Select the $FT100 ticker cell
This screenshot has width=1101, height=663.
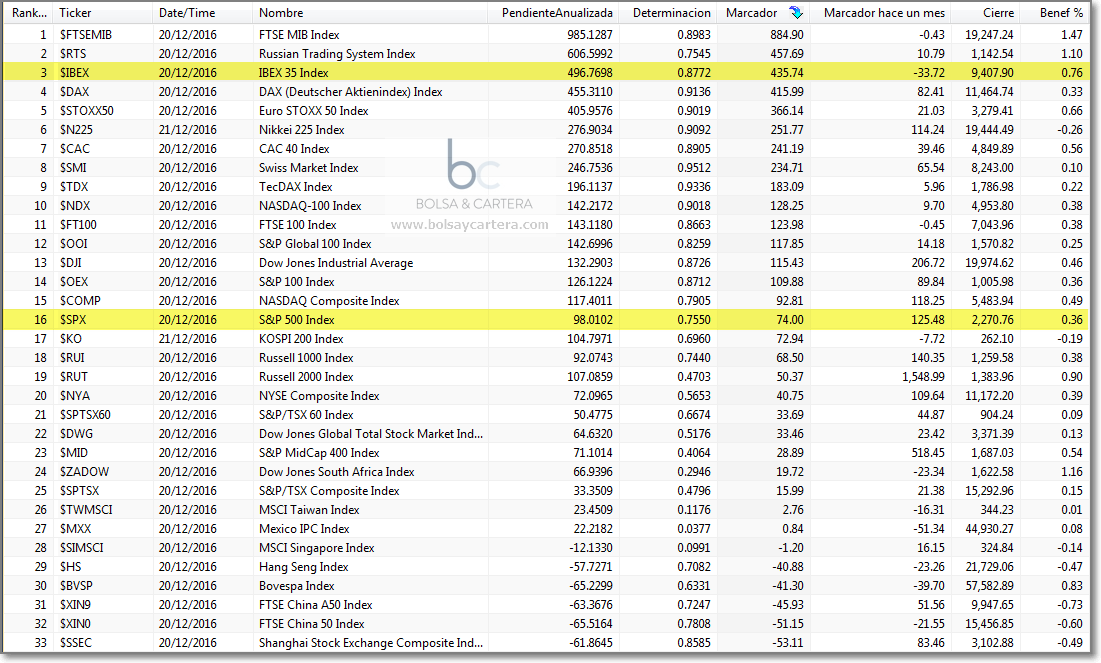click(78, 224)
